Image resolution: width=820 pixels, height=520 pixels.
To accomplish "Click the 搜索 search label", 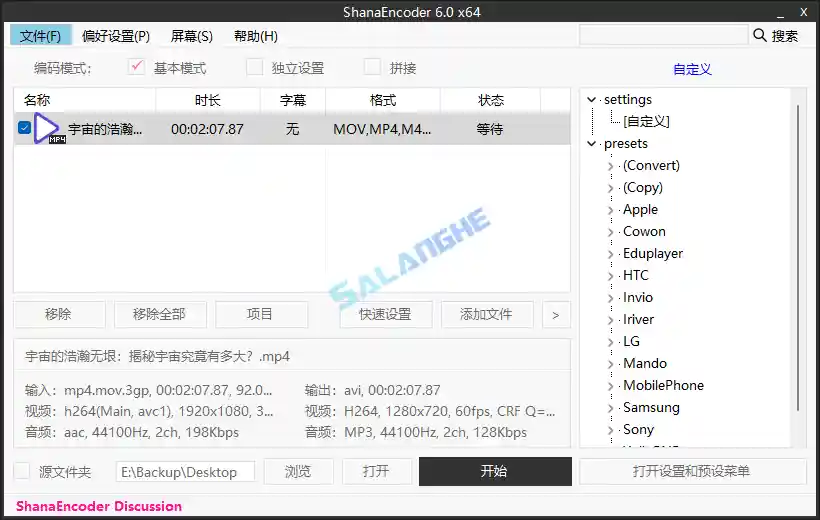I will point(784,36).
